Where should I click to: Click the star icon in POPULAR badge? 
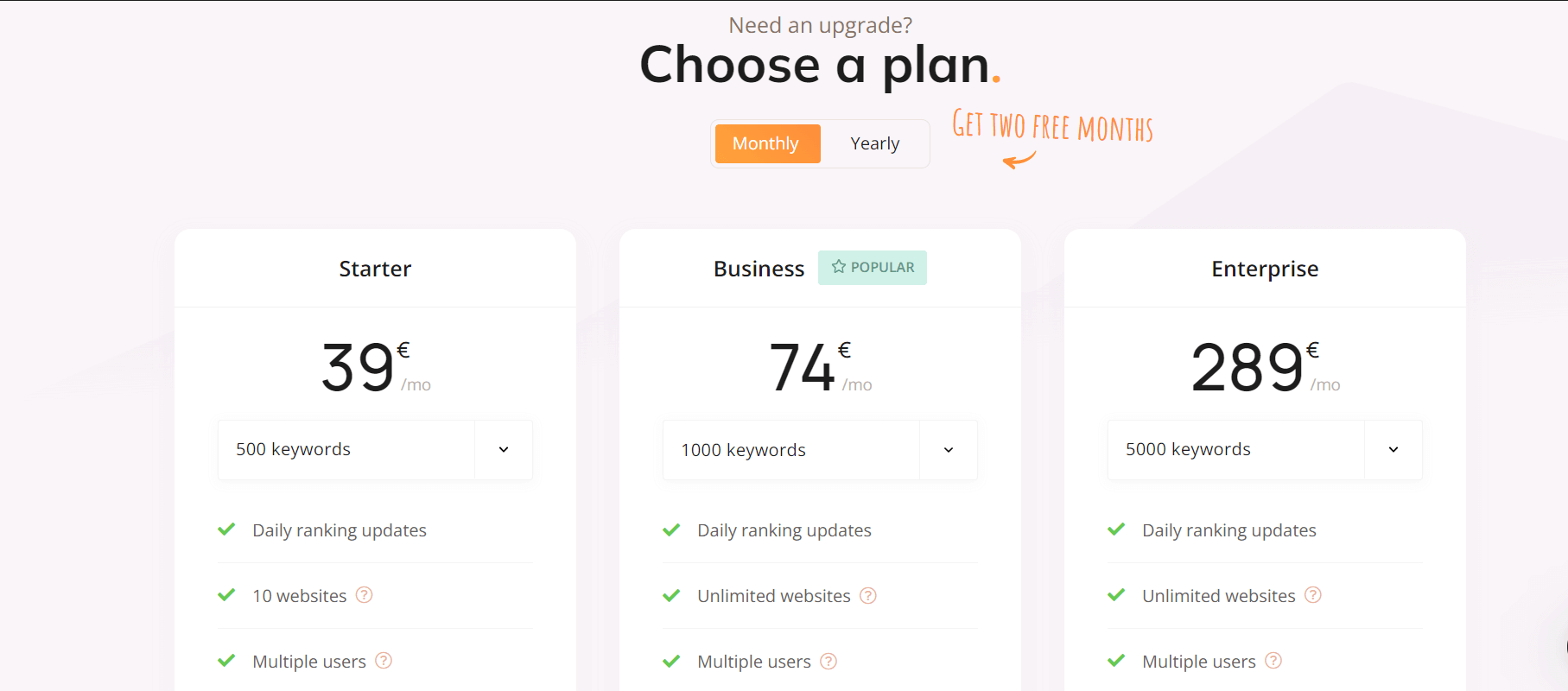pyautogui.click(x=839, y=267)
